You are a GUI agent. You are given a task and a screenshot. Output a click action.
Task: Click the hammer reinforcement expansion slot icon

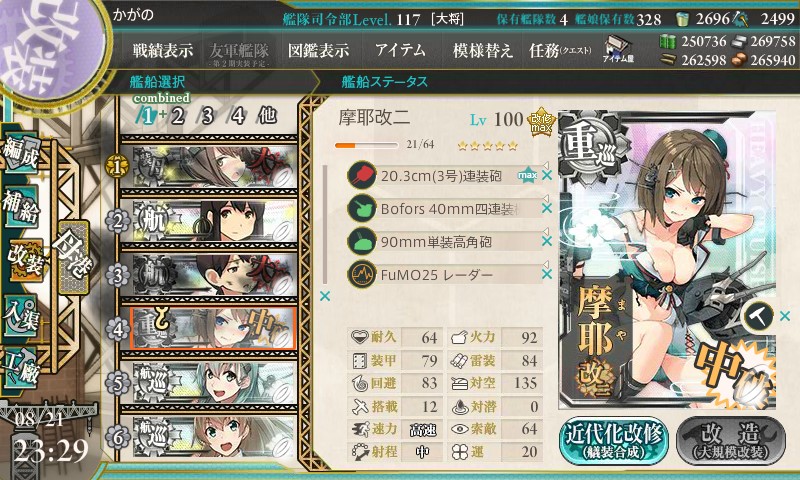tap(758, 316)
